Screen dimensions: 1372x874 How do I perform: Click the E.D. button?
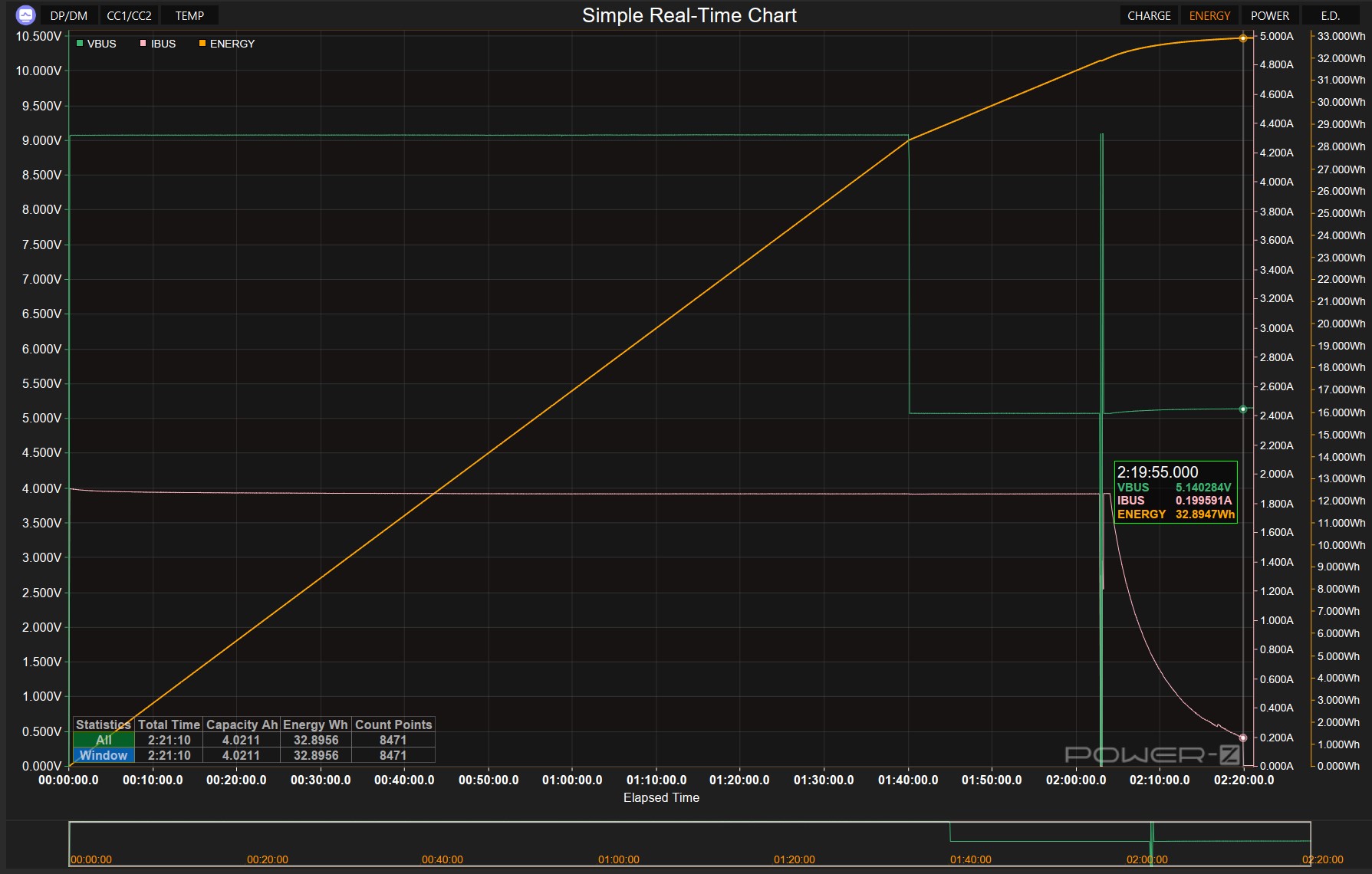coord(1330,15)
